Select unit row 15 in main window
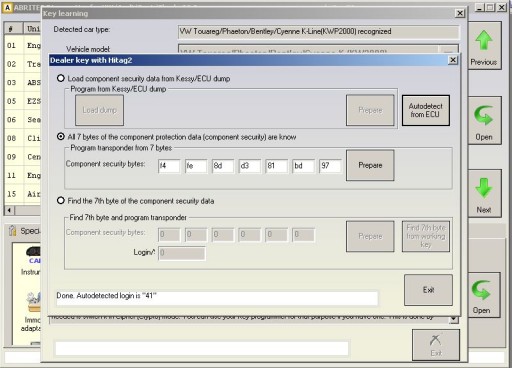The height and width of the screenshot is (368, 512). pos(23,194)
